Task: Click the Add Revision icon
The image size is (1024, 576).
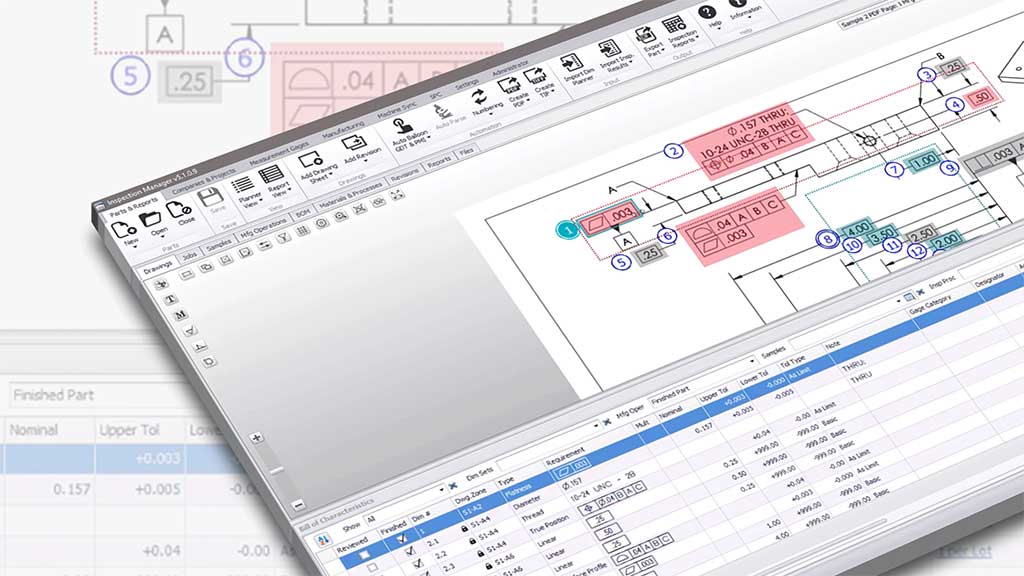Action: [354, 142]
